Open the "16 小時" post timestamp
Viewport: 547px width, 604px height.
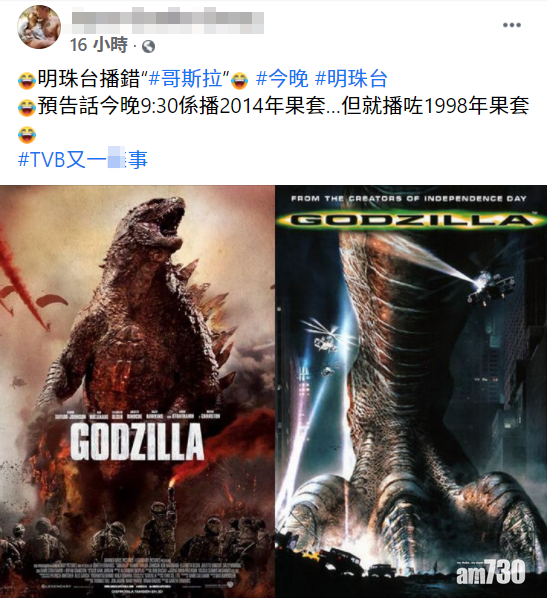[x=99, y=45]
